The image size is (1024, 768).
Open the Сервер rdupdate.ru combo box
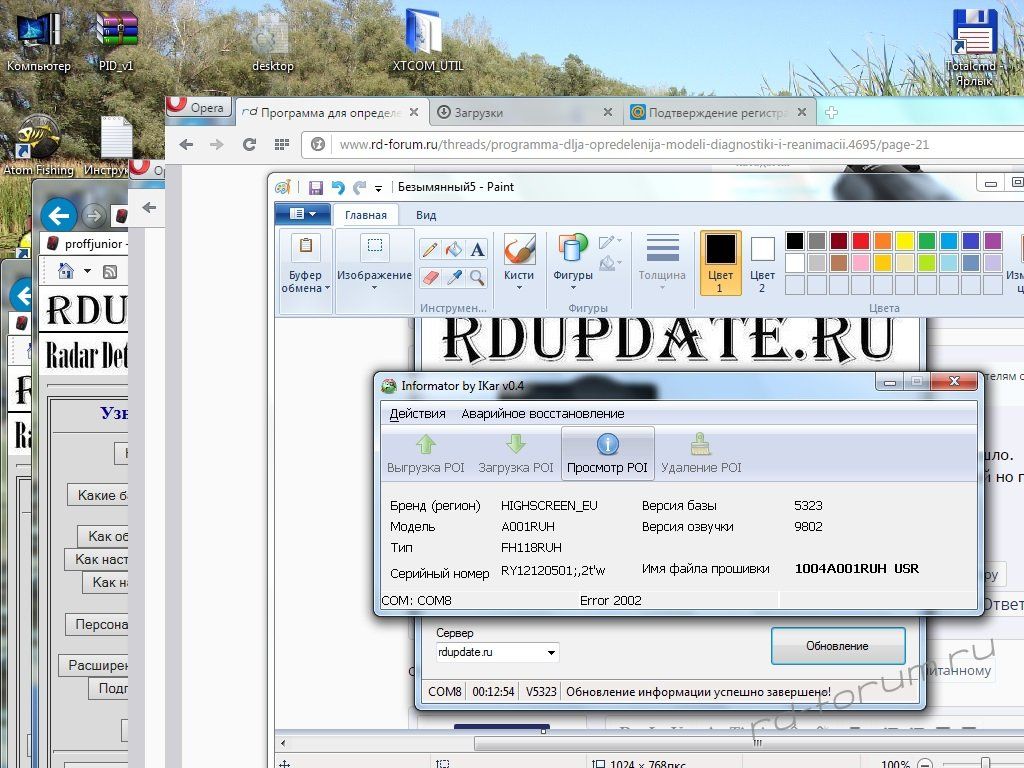pyautogui.click(x=497, y=652)
